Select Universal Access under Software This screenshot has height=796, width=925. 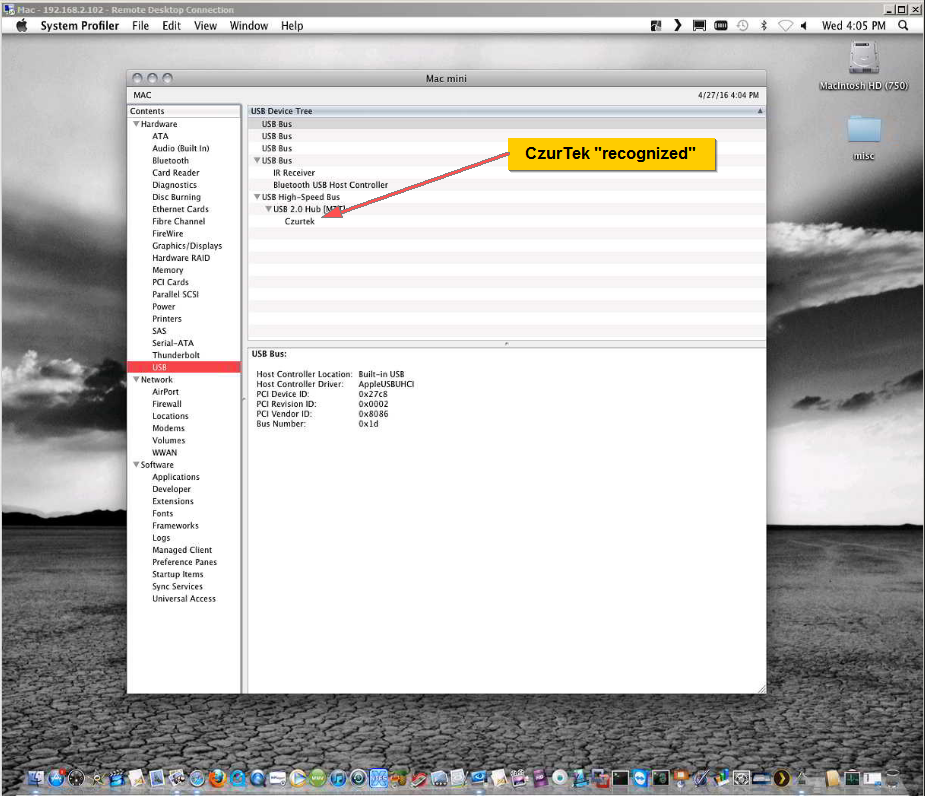(184, 598)
